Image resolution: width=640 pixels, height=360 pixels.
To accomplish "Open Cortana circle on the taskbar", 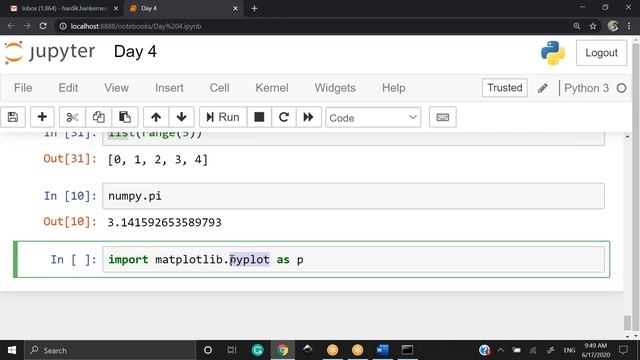I will 207,350.
